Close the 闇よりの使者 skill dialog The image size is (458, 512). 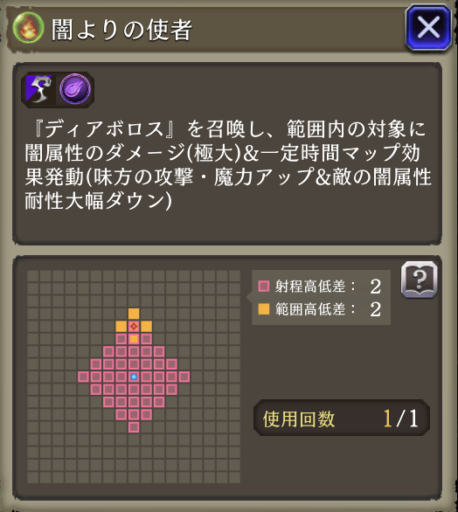428,27
